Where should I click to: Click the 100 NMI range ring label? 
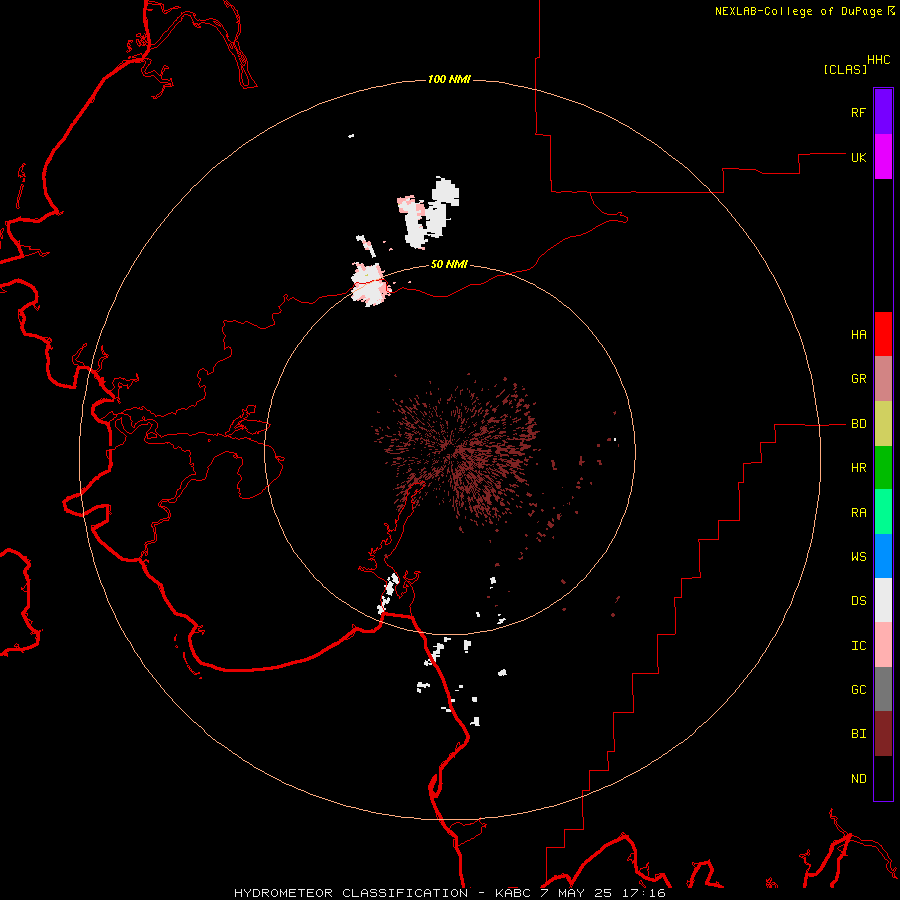coord(449,79)
